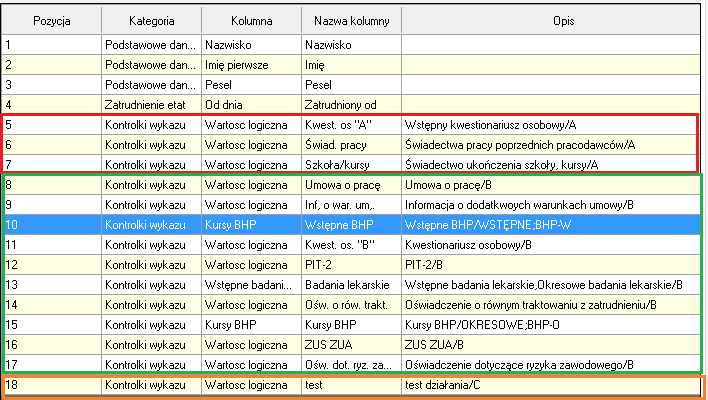708x400 pixels.
Task: Click 'Pesel' in the Kolumna column
Action: tap(252, 85)
